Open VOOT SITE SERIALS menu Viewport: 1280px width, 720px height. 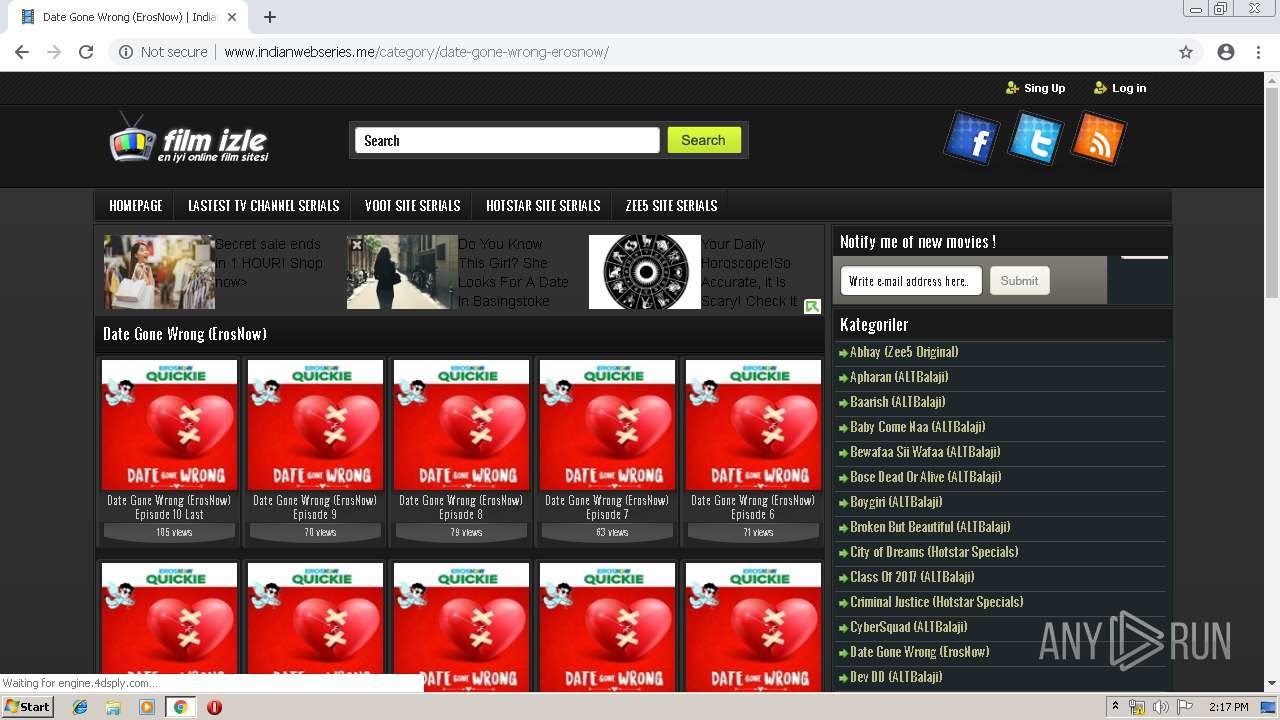[x=412, y=205]
